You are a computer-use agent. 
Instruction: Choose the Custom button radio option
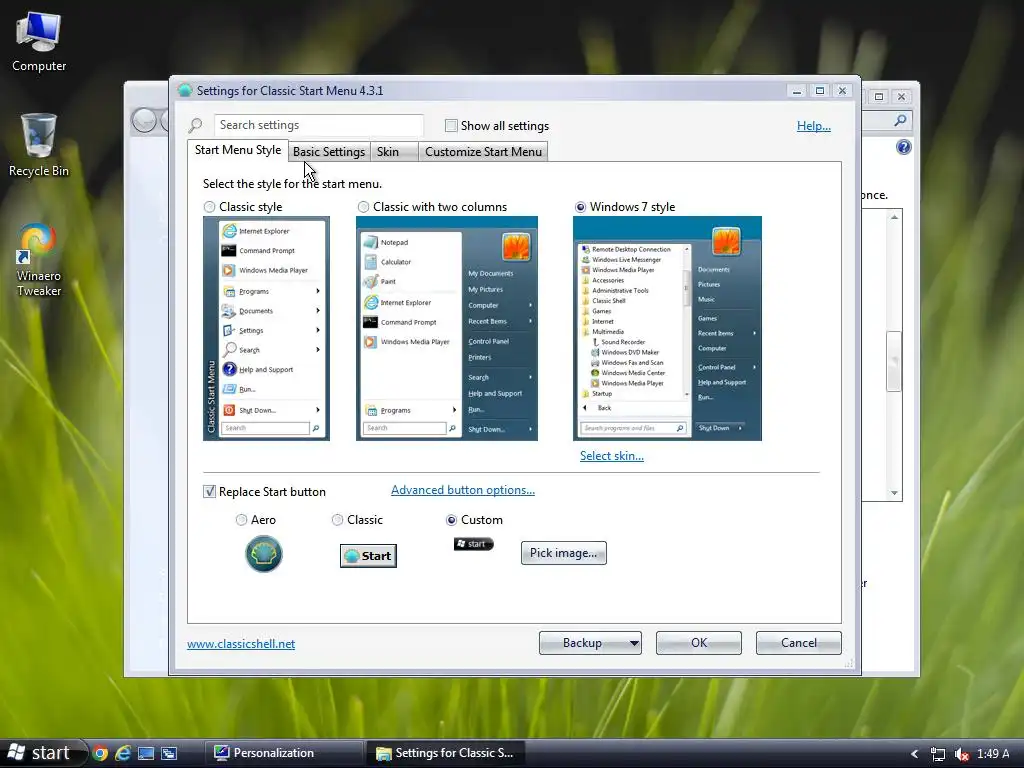[451, 520]
